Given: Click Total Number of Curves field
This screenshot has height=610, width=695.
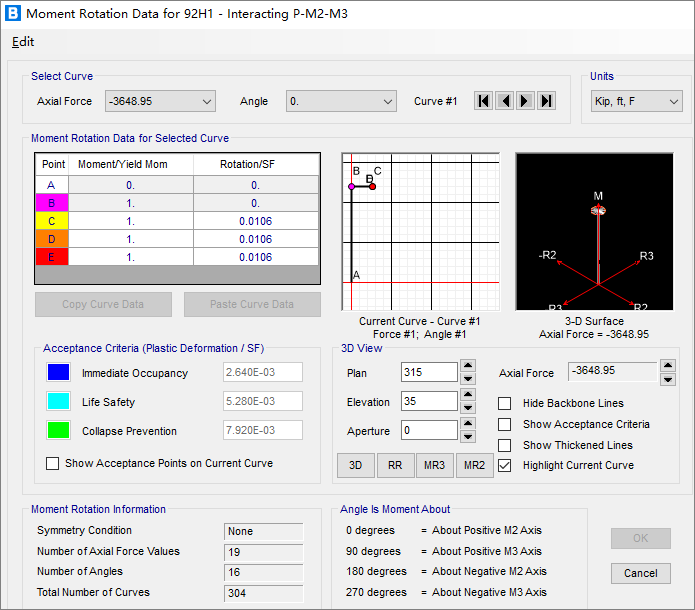Looking at the screenshot, I should 264,593.
